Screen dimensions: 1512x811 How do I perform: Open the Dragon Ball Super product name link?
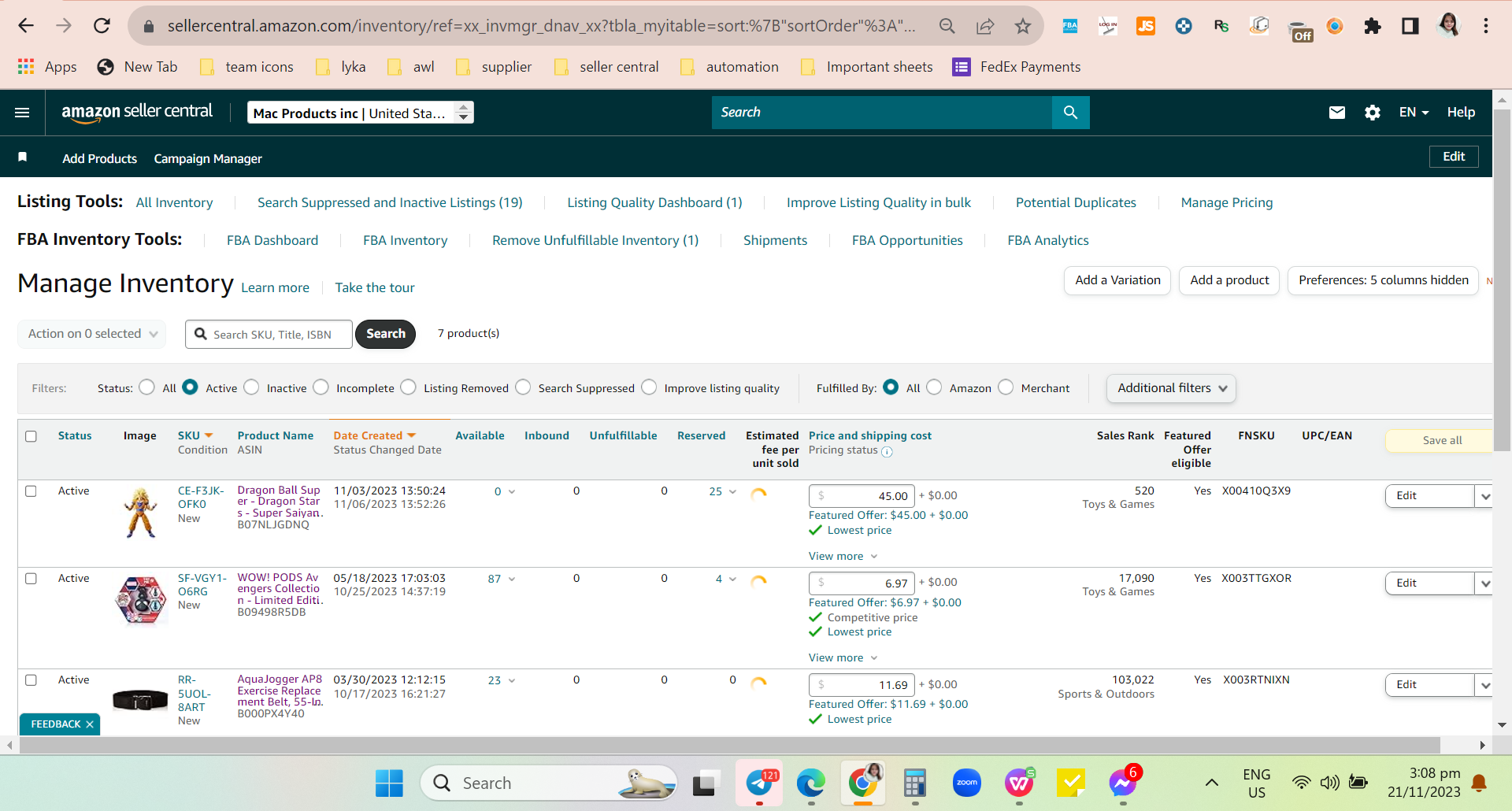coord(280,502)
